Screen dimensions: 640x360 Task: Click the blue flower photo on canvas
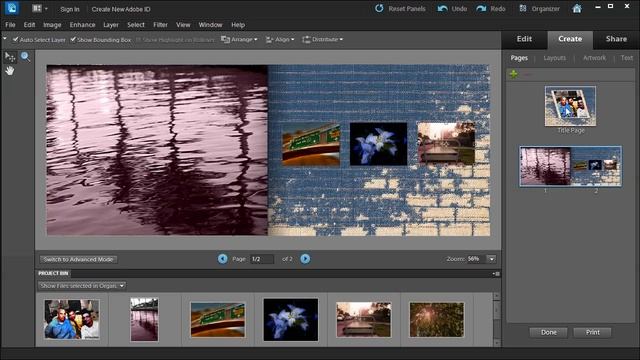pyautogui.click(x=378, y=144)
